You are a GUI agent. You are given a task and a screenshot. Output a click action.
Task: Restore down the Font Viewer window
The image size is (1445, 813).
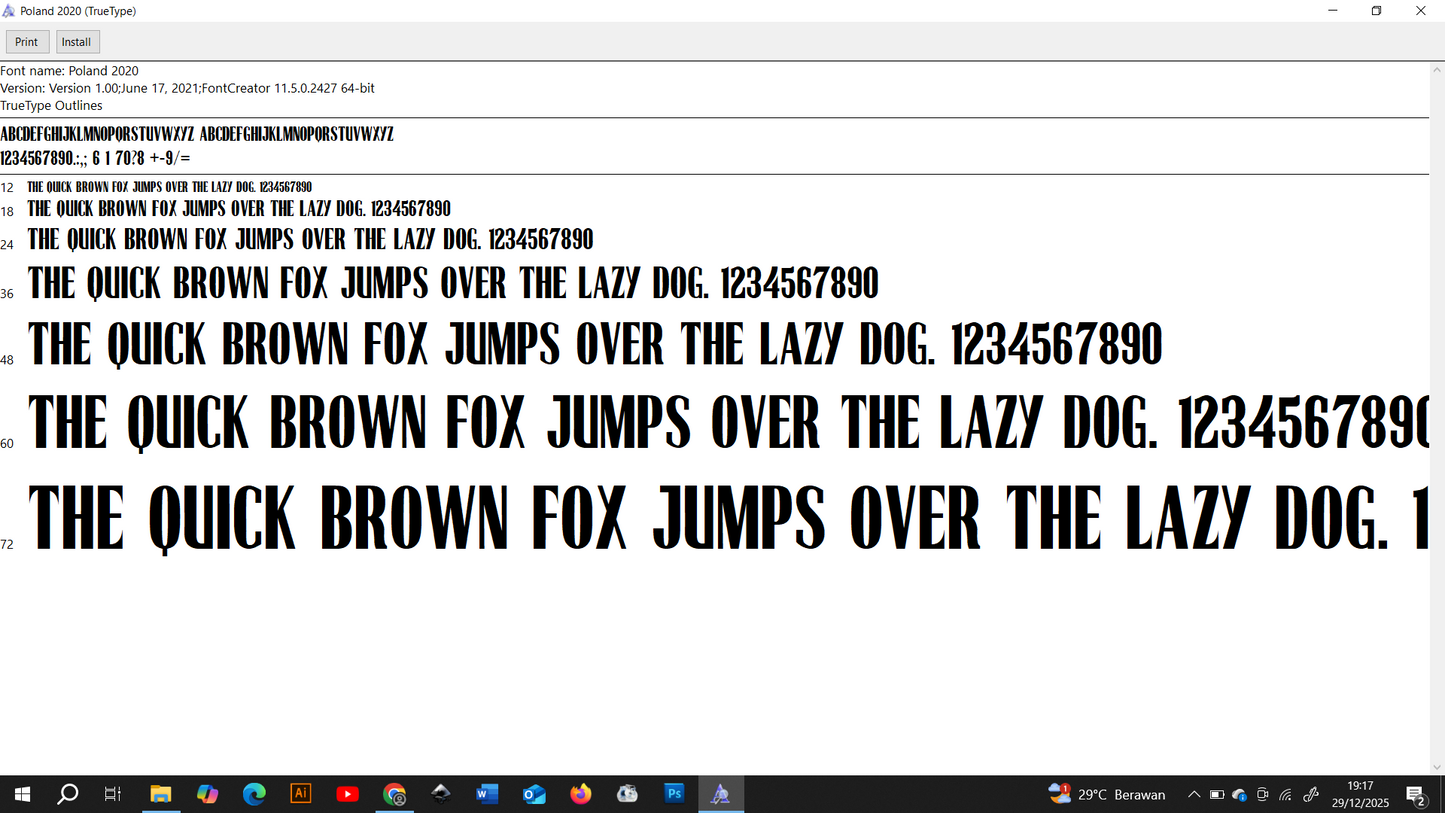(x=1376, y=11)
